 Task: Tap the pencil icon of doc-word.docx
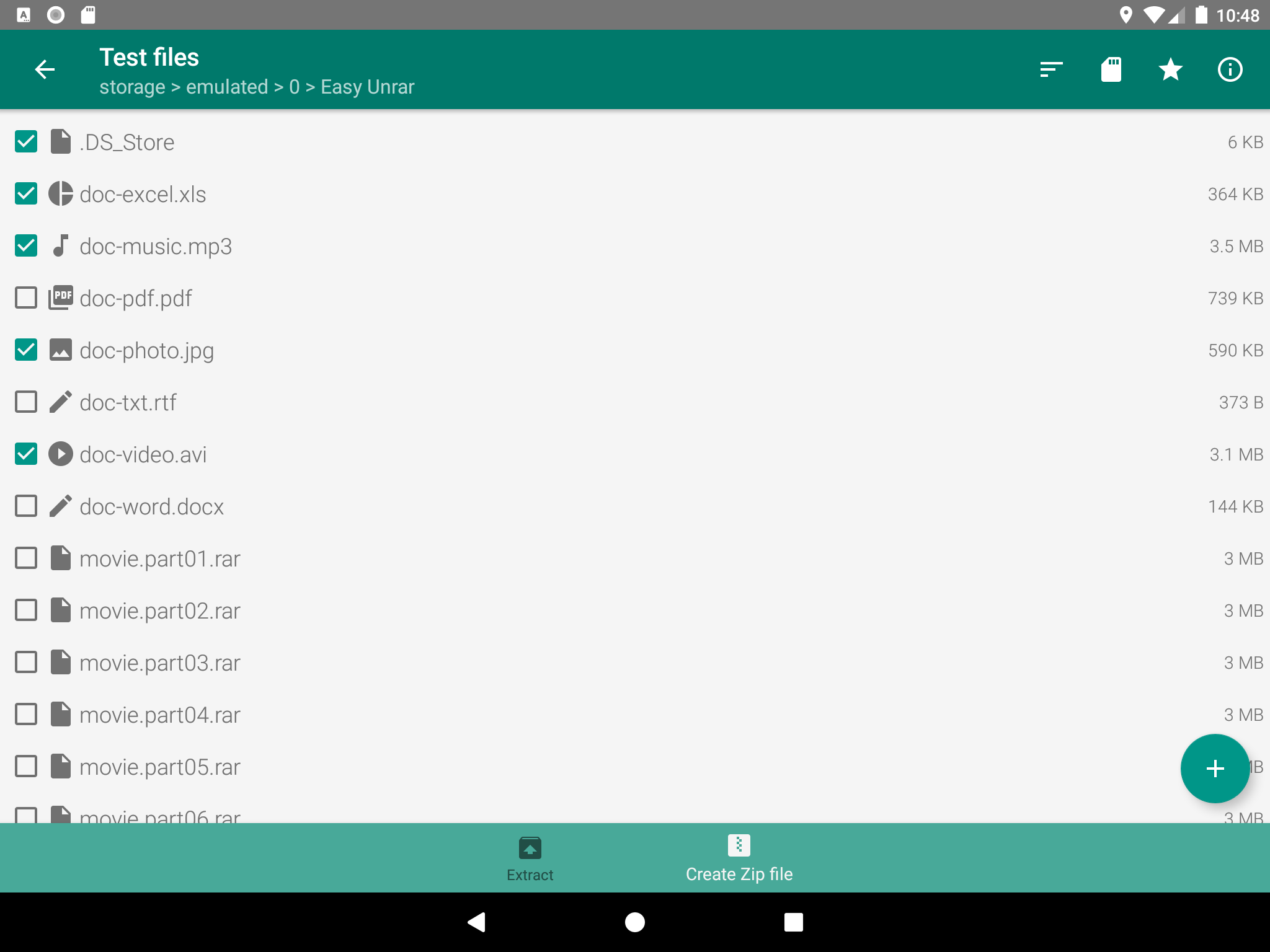click(60, 506)
